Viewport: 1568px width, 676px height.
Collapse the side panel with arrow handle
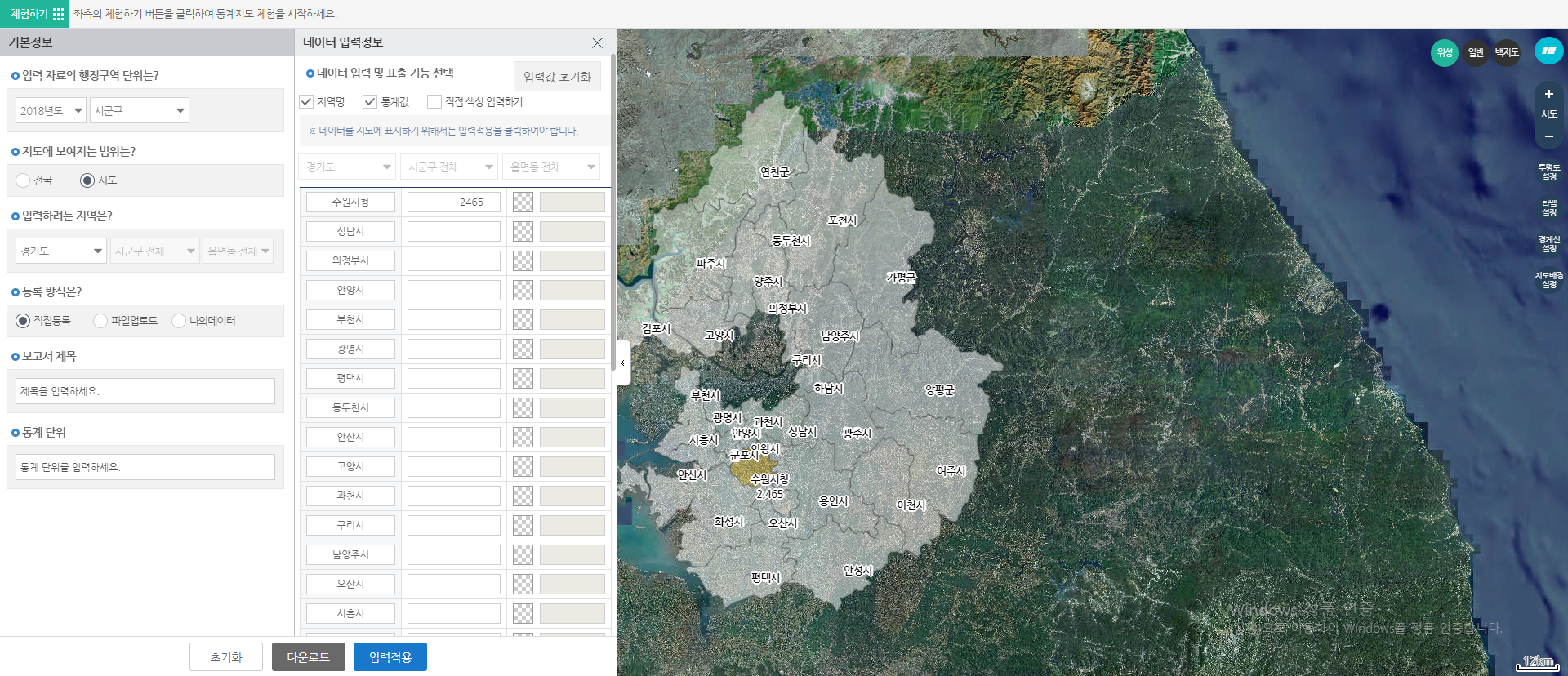coord(622,362)
